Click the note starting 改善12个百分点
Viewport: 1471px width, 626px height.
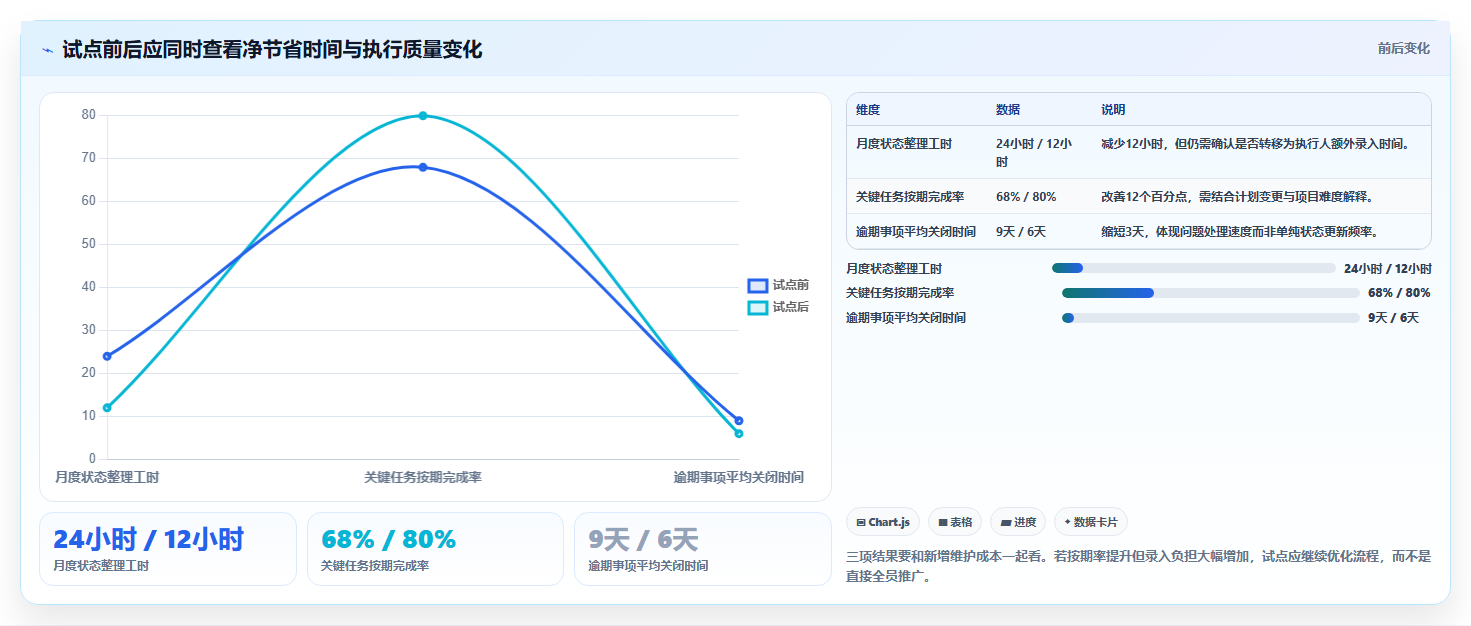point(1237,197)
